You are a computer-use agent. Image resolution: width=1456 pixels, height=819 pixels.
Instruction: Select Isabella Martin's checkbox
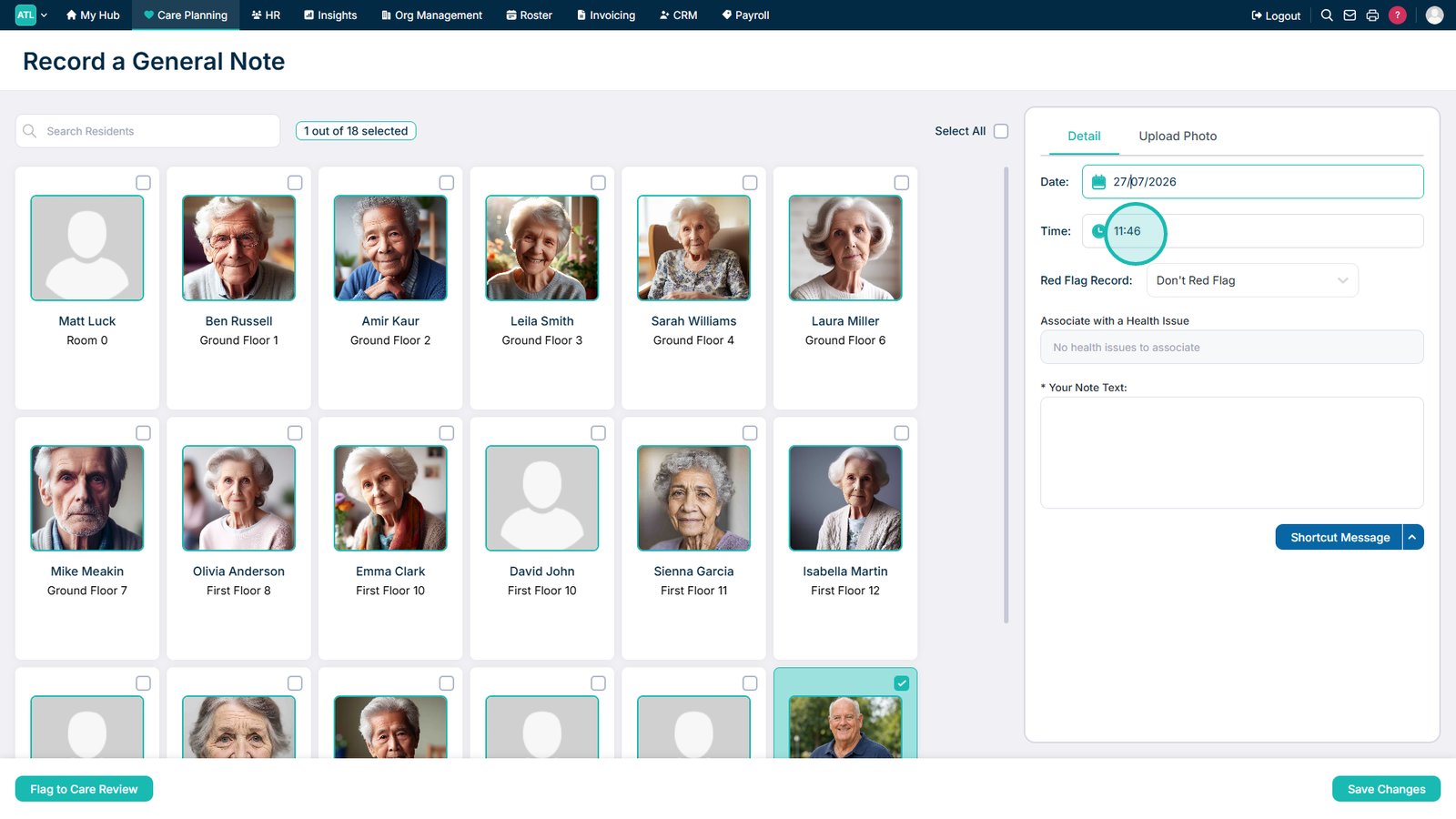click(x=902, y=433)
